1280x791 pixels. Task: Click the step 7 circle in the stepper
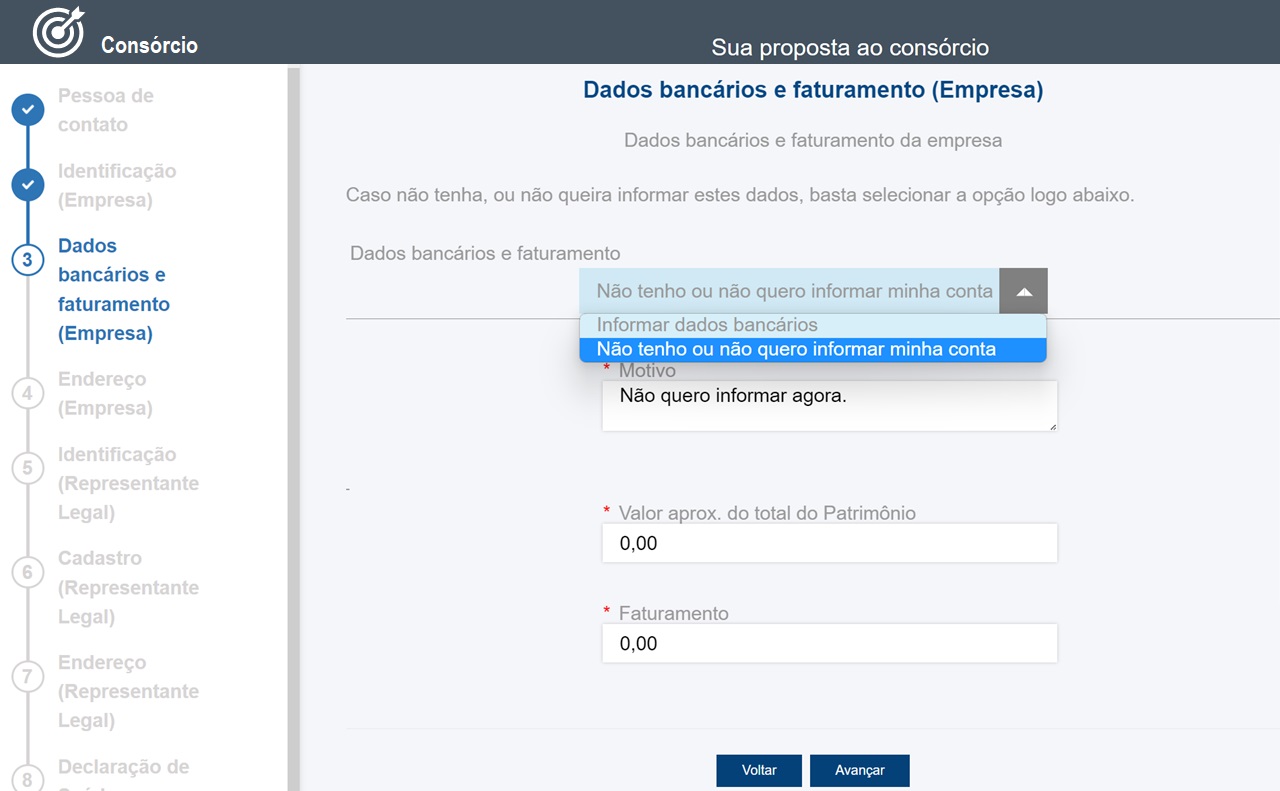pyautogui.click(x=28, y=676)
